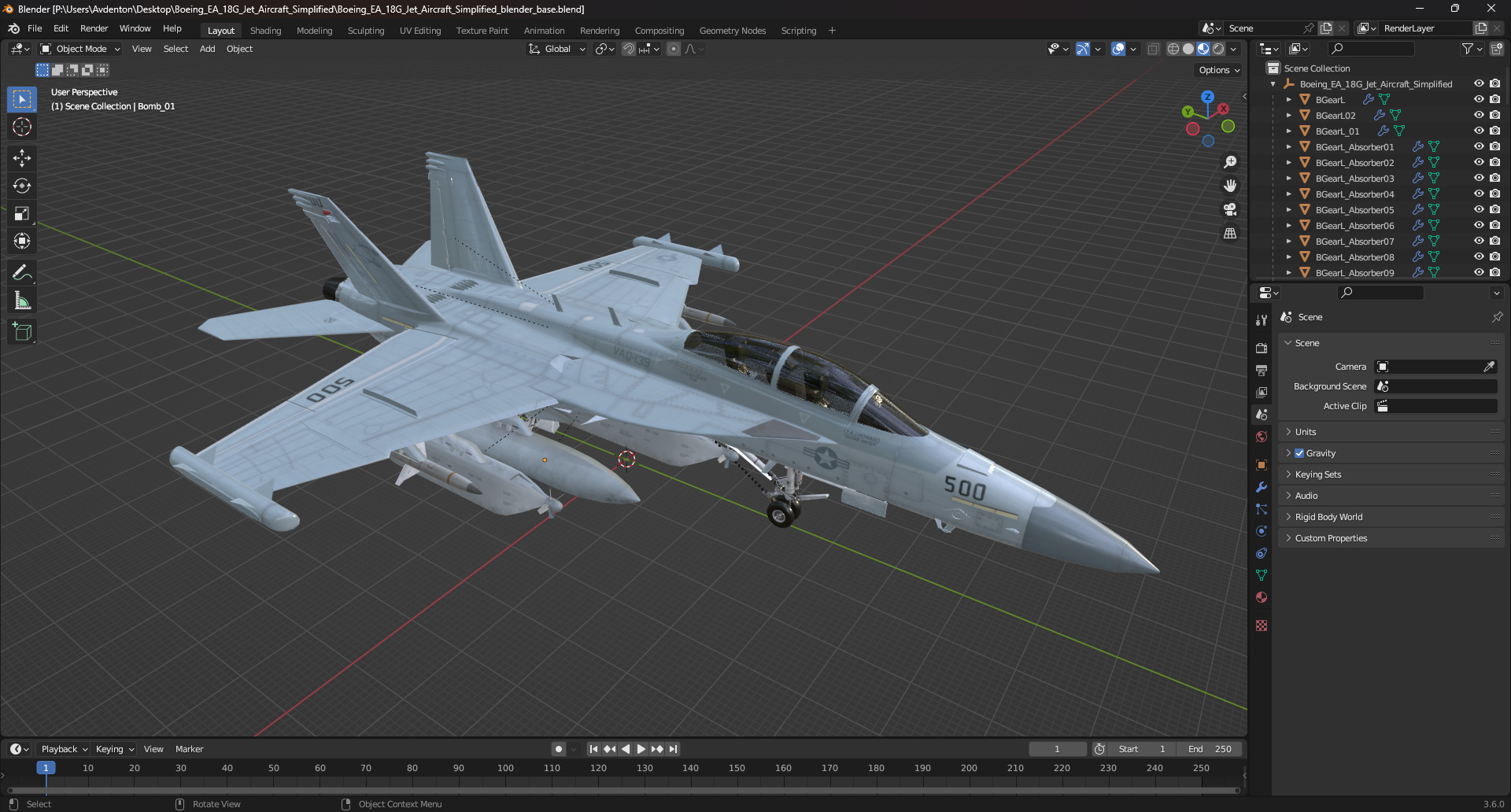The height and width of the screenshot is (812, 1511).
Task: Open the viewport Options dropdown
Action: pyautogui.click(x=1219, y=70)
